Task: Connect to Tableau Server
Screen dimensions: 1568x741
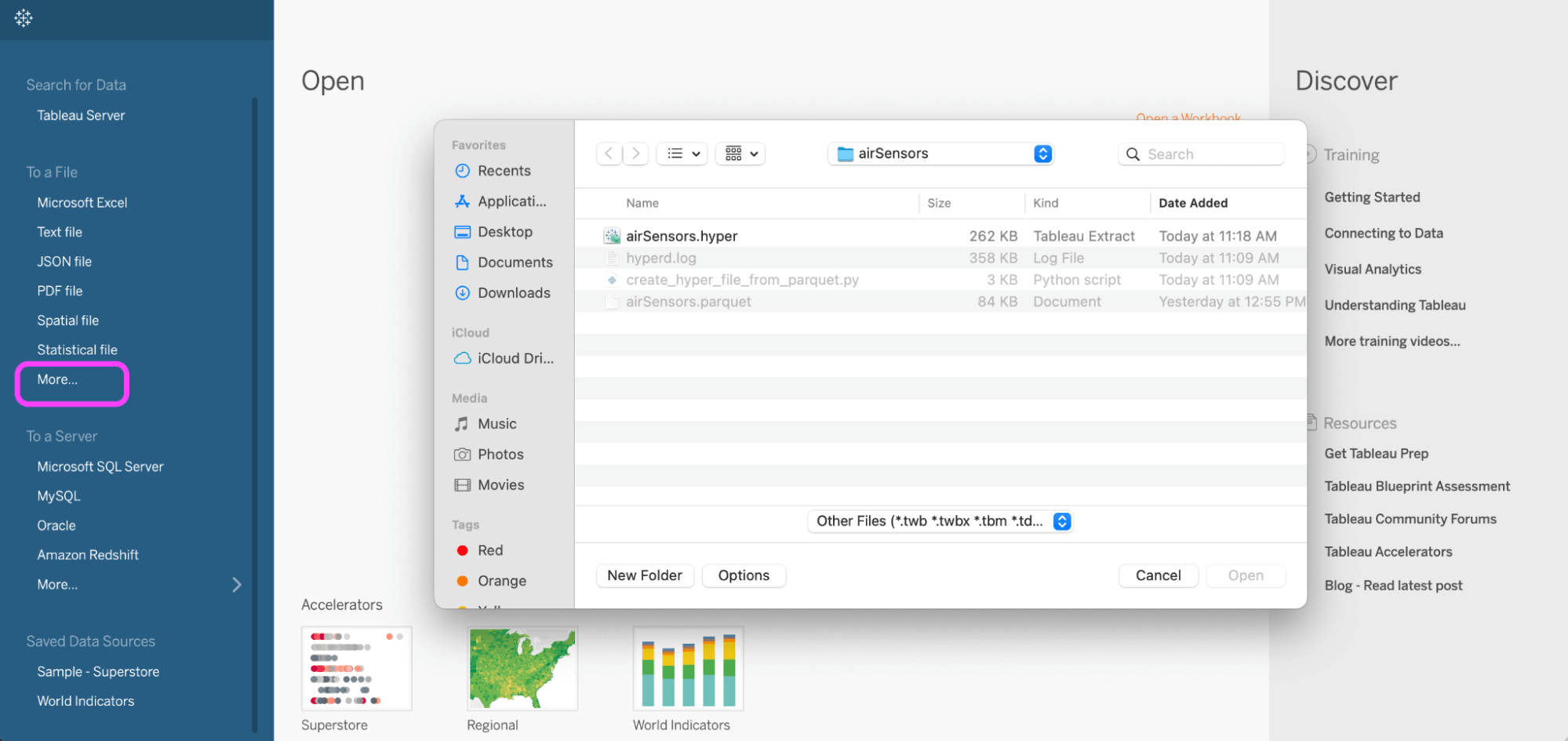Action: point(81,115)
